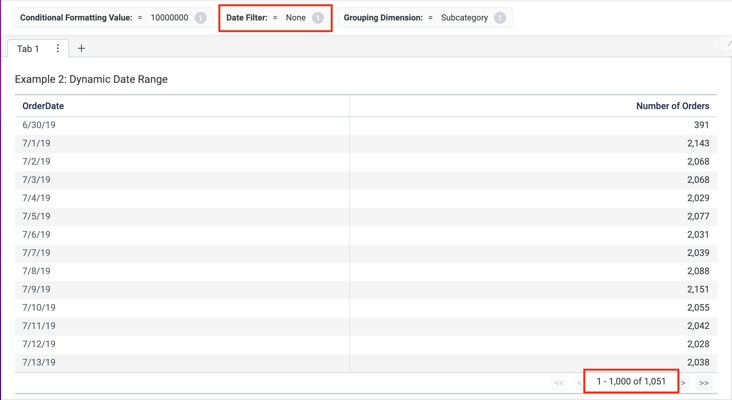Open the Date Filter control
732x400 pixels.
tap(265, 18)
